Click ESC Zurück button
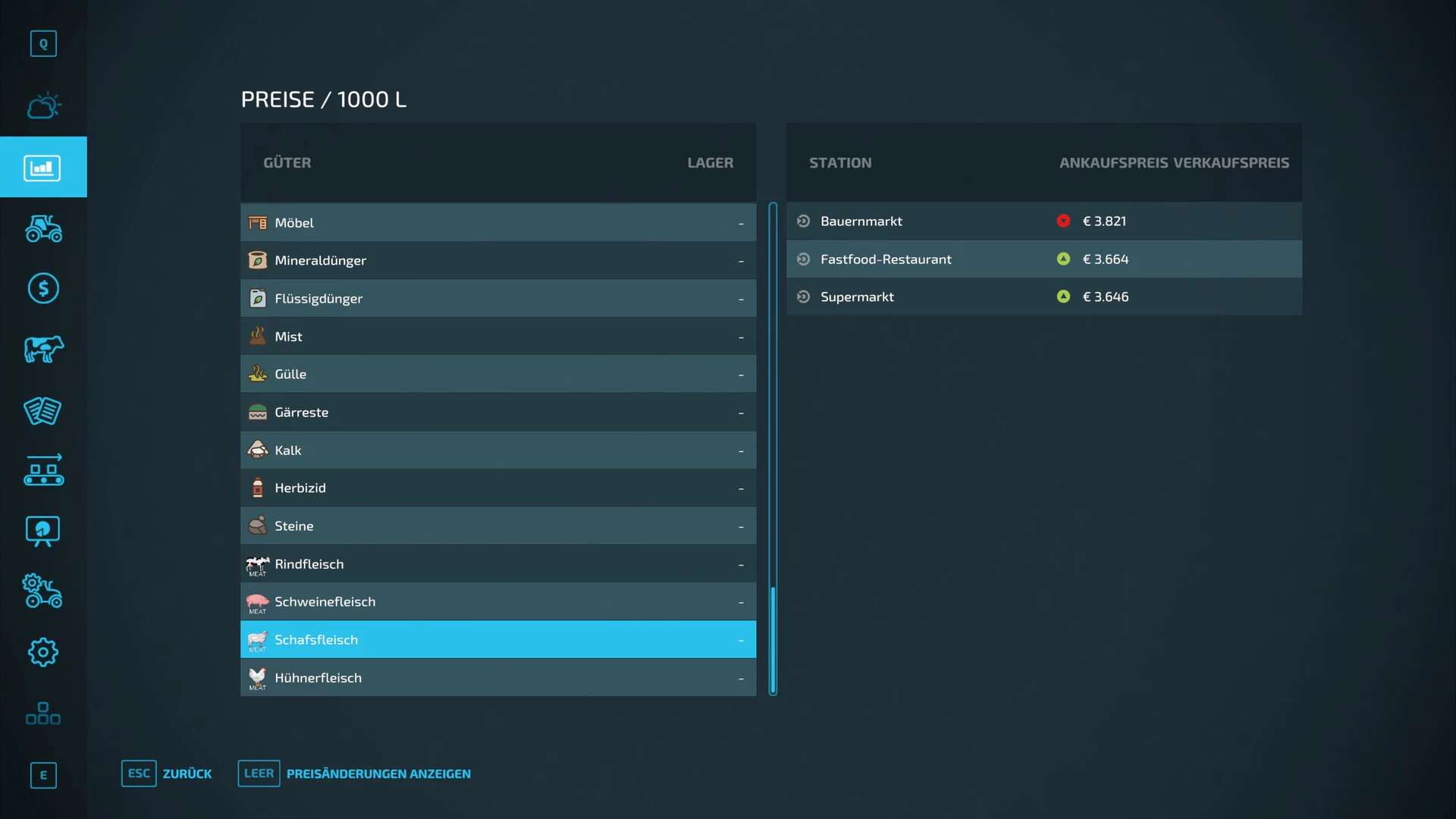 (167, 773)
